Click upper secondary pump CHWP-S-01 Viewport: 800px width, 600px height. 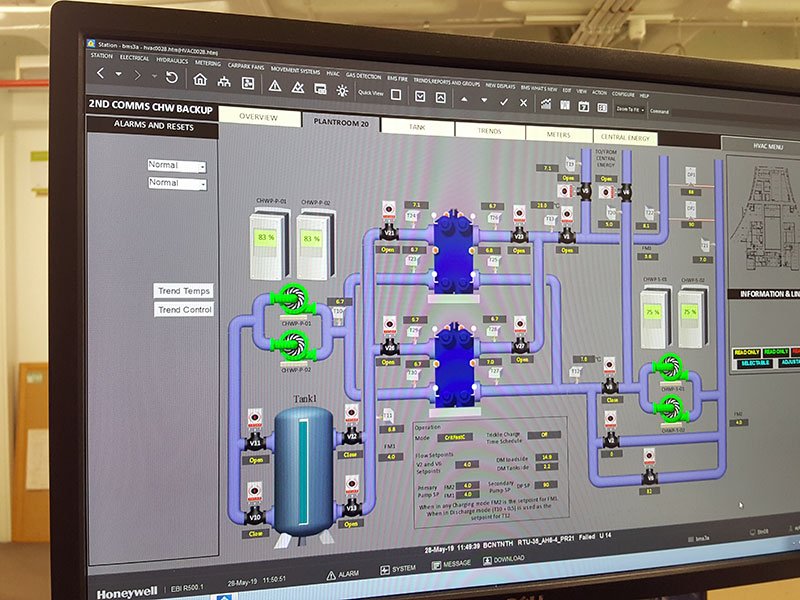pos(670,368)
